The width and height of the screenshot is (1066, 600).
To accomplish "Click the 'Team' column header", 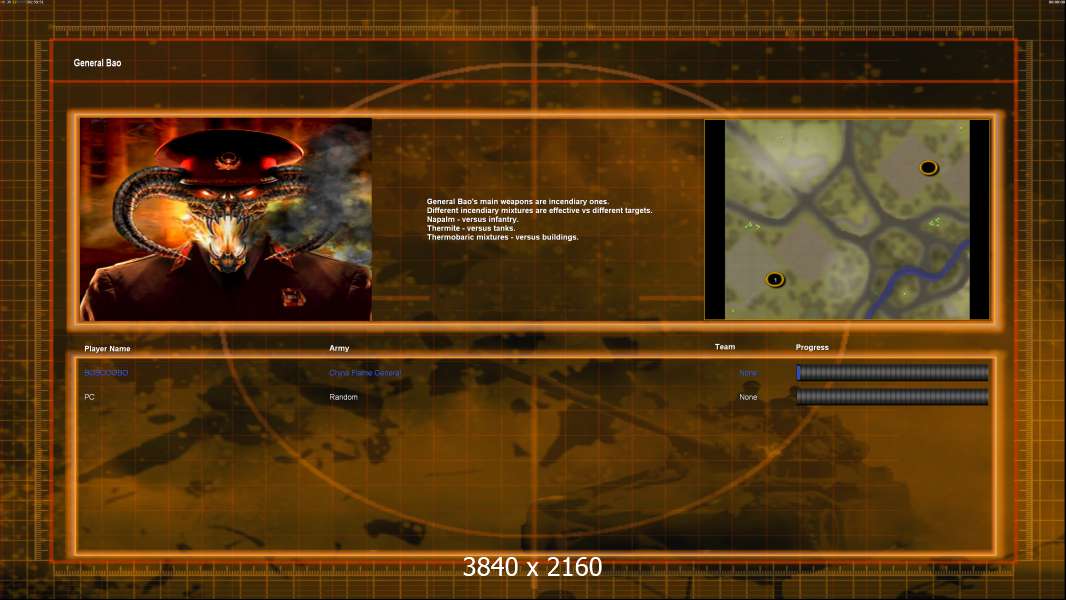I will coord(725,347).
